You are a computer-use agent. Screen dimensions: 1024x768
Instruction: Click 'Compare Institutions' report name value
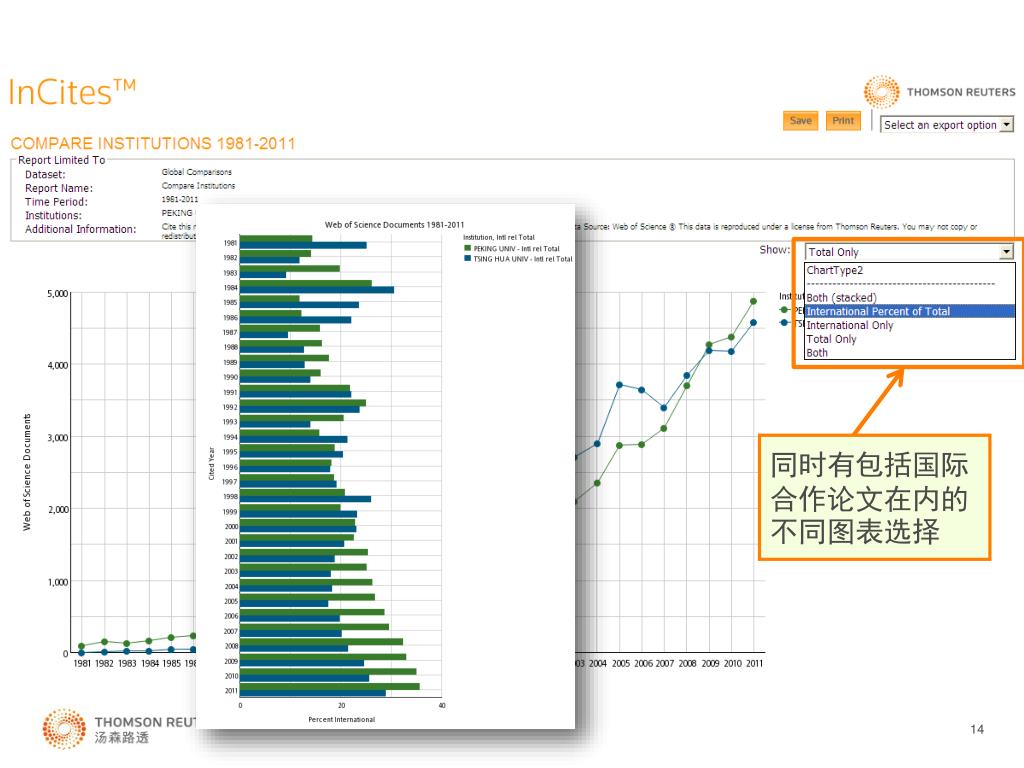(199, 185)
